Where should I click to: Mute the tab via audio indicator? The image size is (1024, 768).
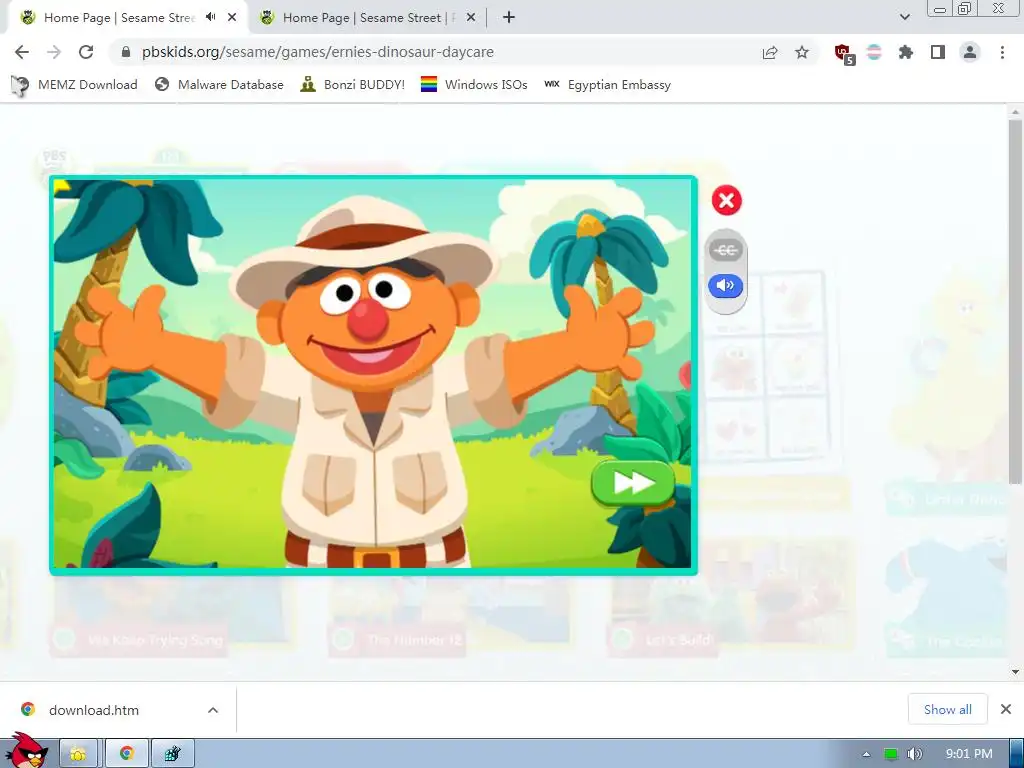(x=210, y=17)
